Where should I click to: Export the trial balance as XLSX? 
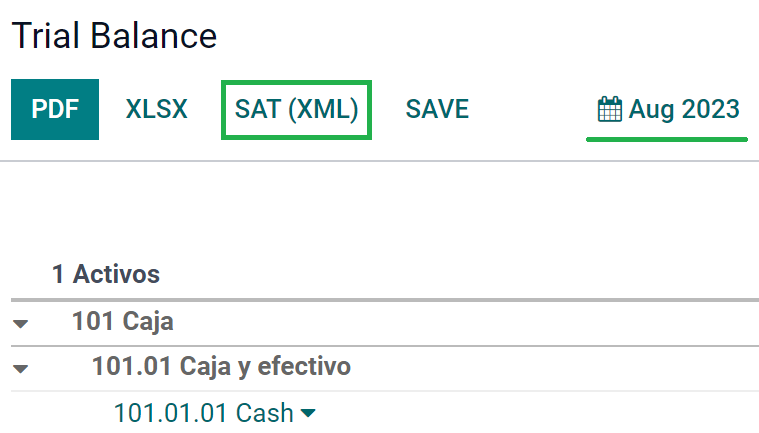click(x=157, y=109)
